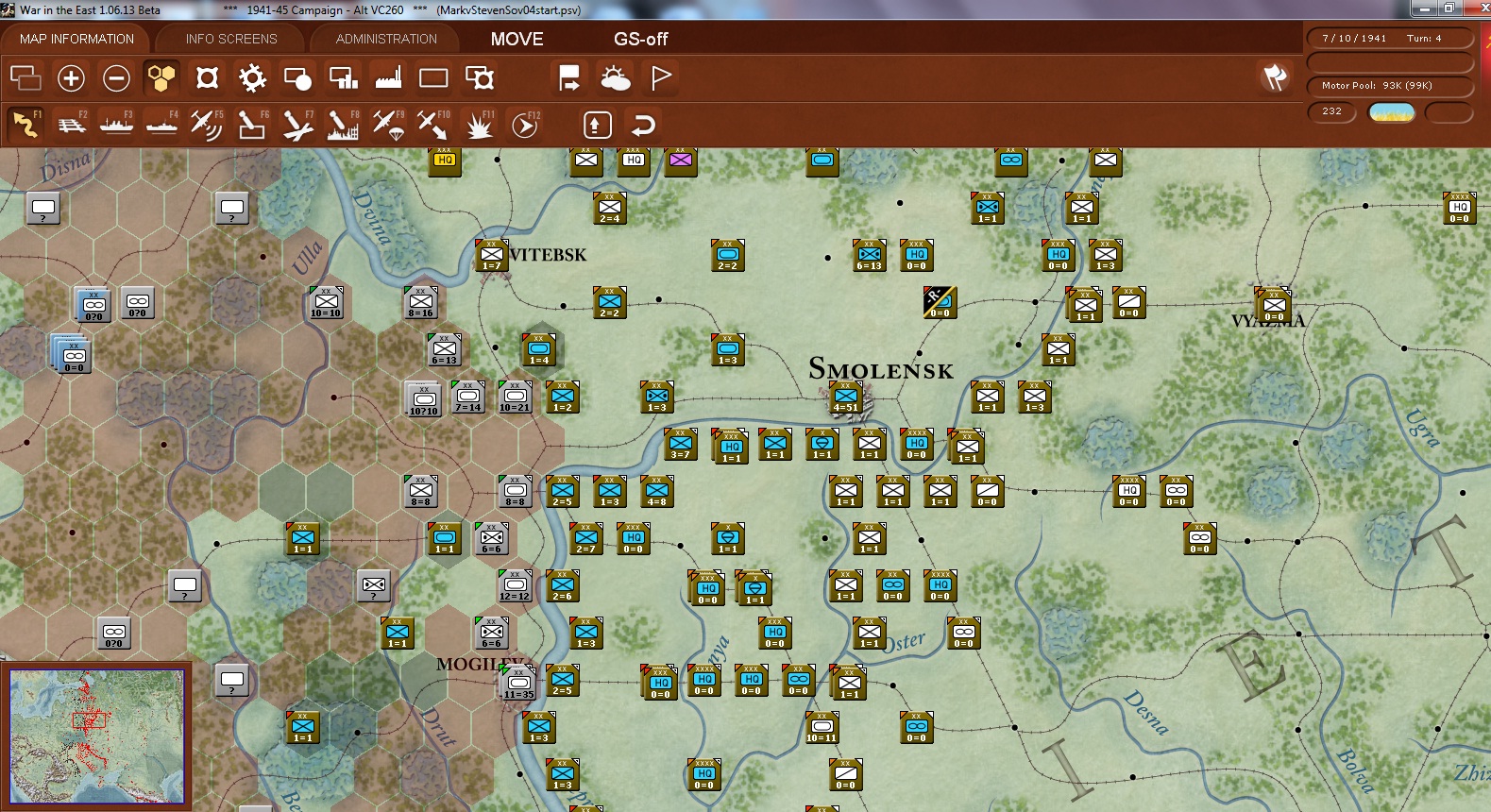The width and height of the screenshot is (1491, 812).
Task: Select the grey 8=16 infantry counter
Action: (420, 303)
